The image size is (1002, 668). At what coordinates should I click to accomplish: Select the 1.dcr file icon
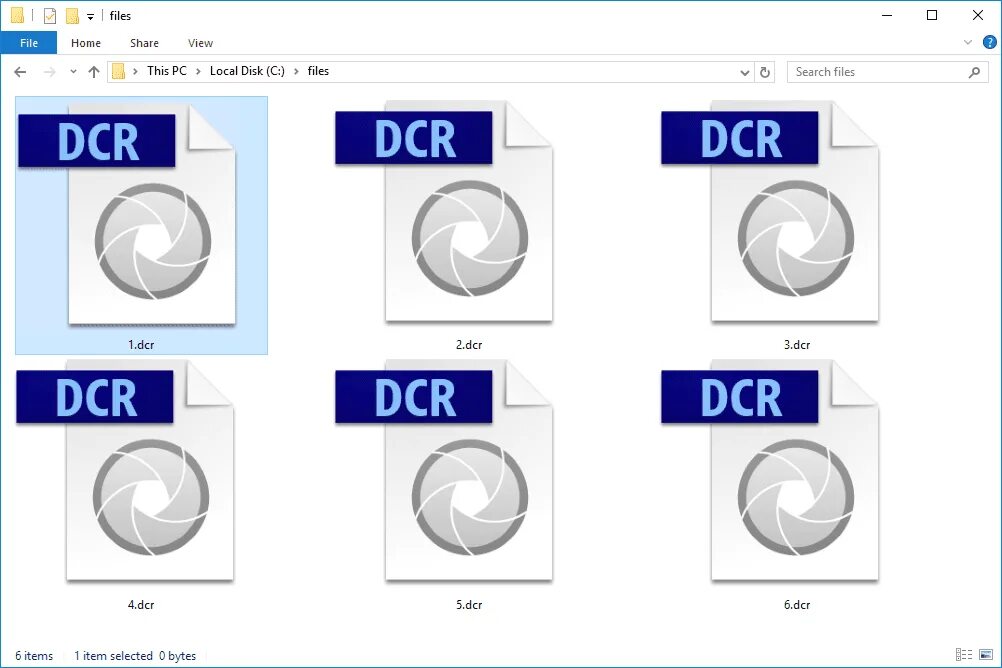pos(128,214)
